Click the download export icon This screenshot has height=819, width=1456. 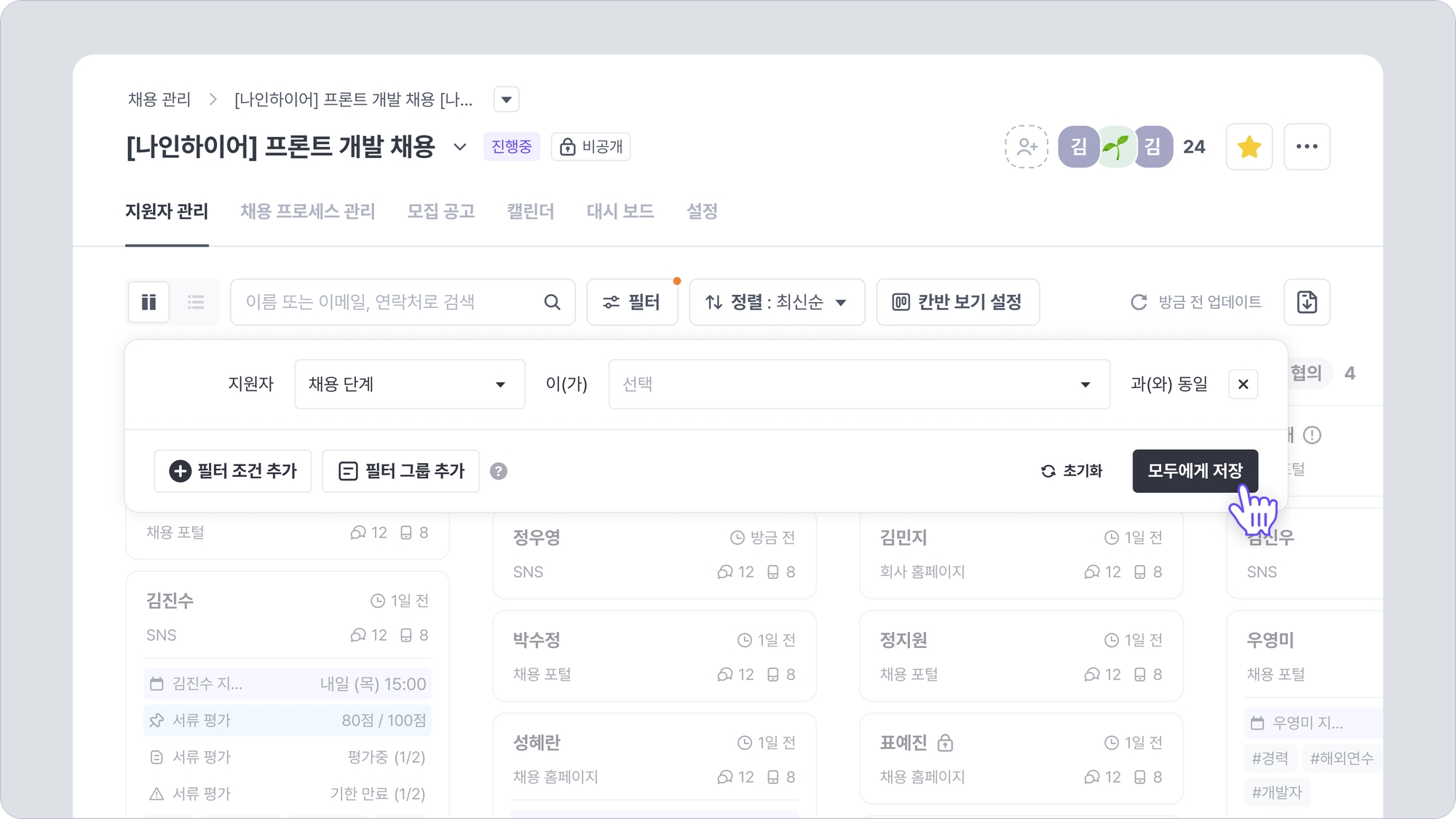pyautogui.click(x=1307, y=302)
